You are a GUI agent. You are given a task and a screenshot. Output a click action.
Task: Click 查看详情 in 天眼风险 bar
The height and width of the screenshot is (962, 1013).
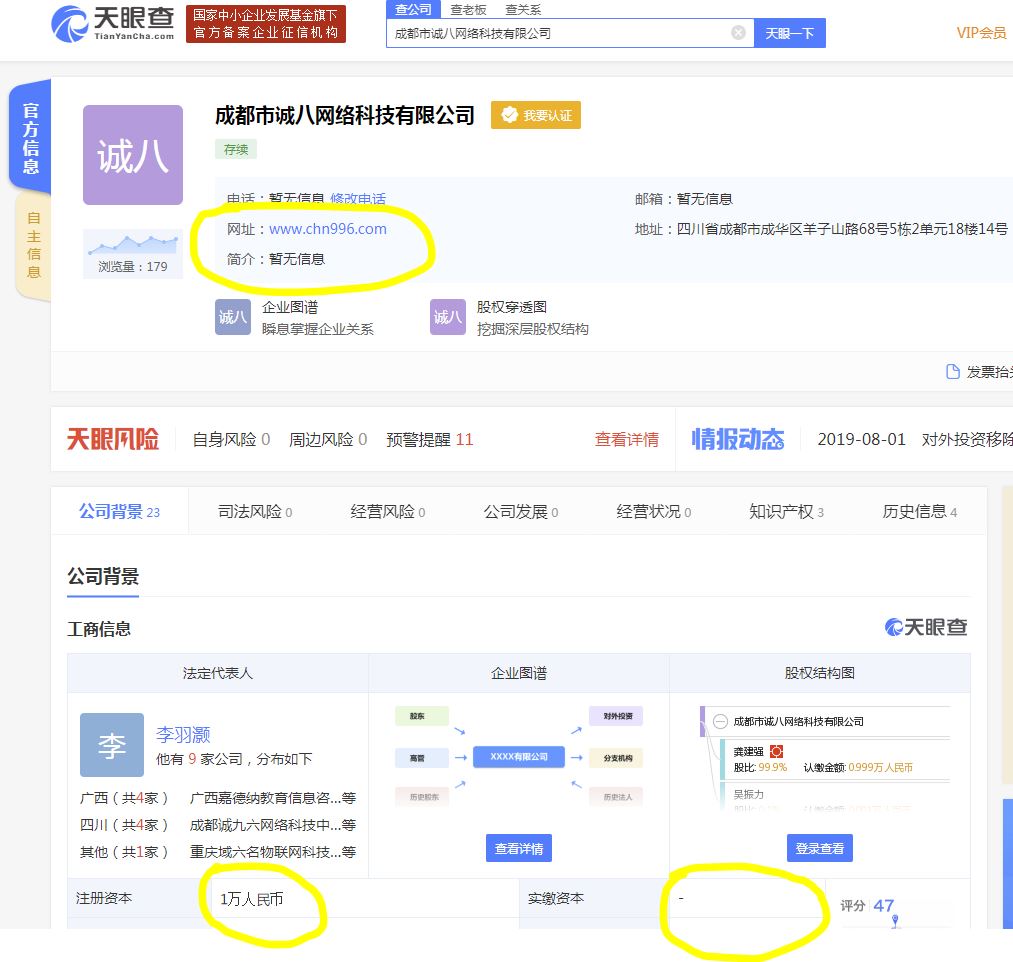[x=627, y=439]
